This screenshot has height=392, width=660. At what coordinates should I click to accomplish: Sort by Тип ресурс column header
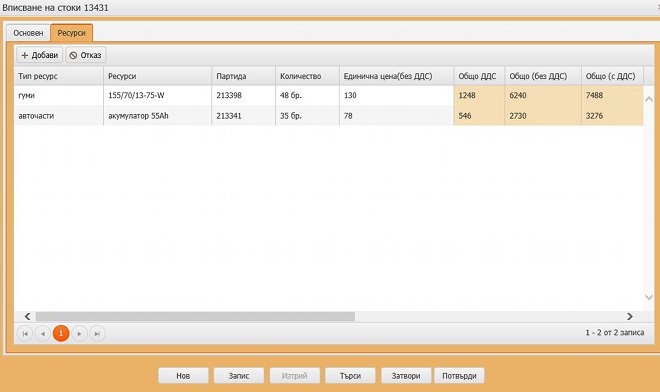59,76
